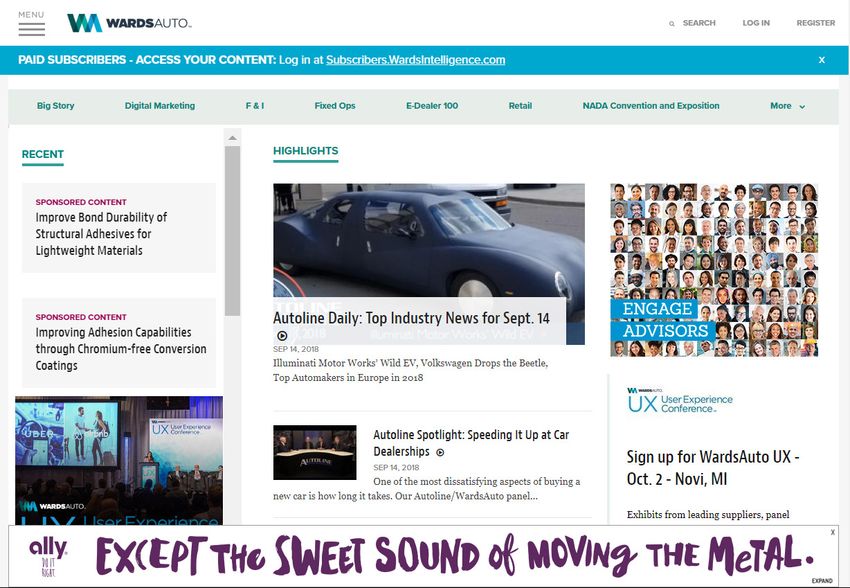Select F & I in the navigation bar
This screenshot has width=850, height=588.
(255, 106)
